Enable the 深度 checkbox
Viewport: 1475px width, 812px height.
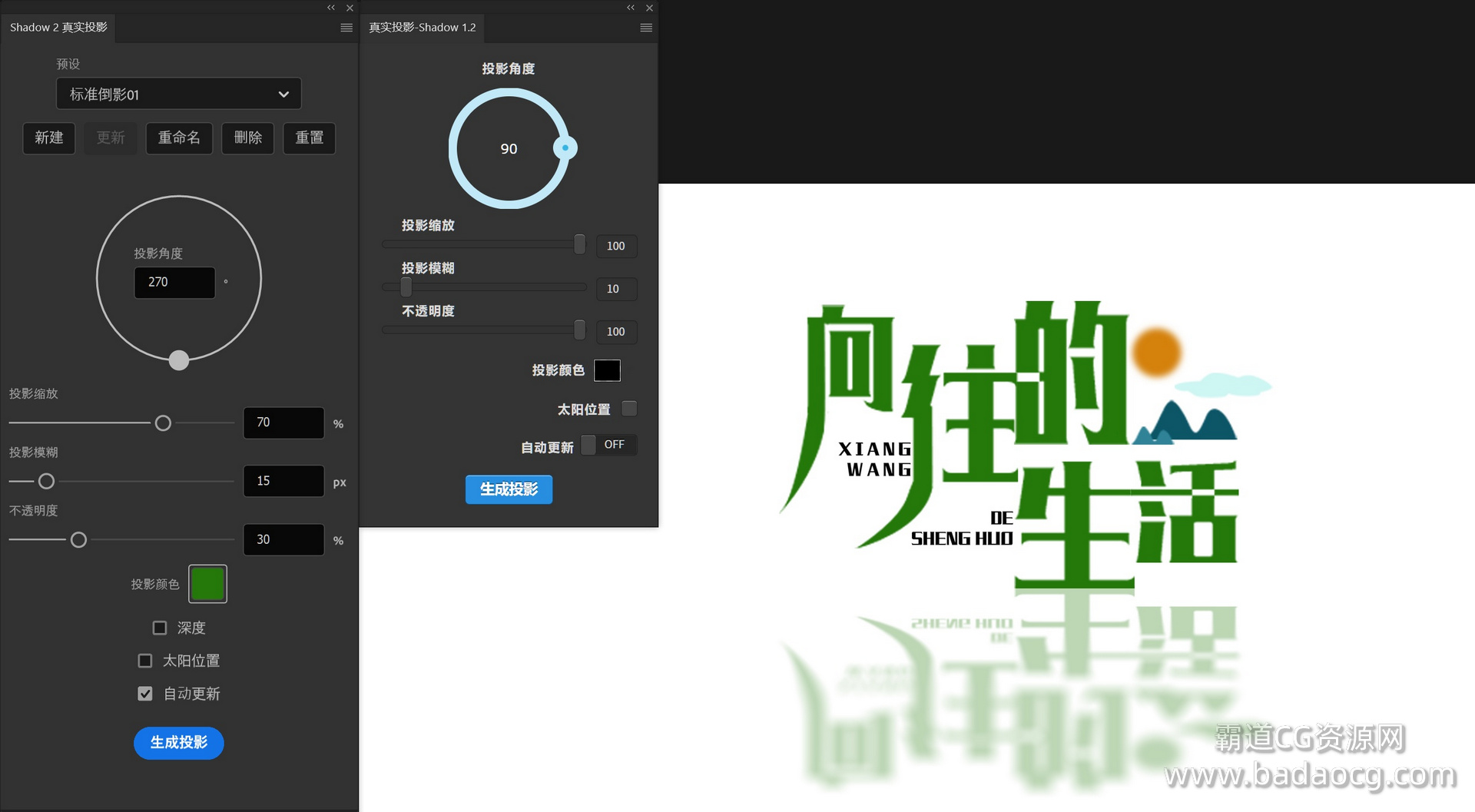[x=160, y=628]
